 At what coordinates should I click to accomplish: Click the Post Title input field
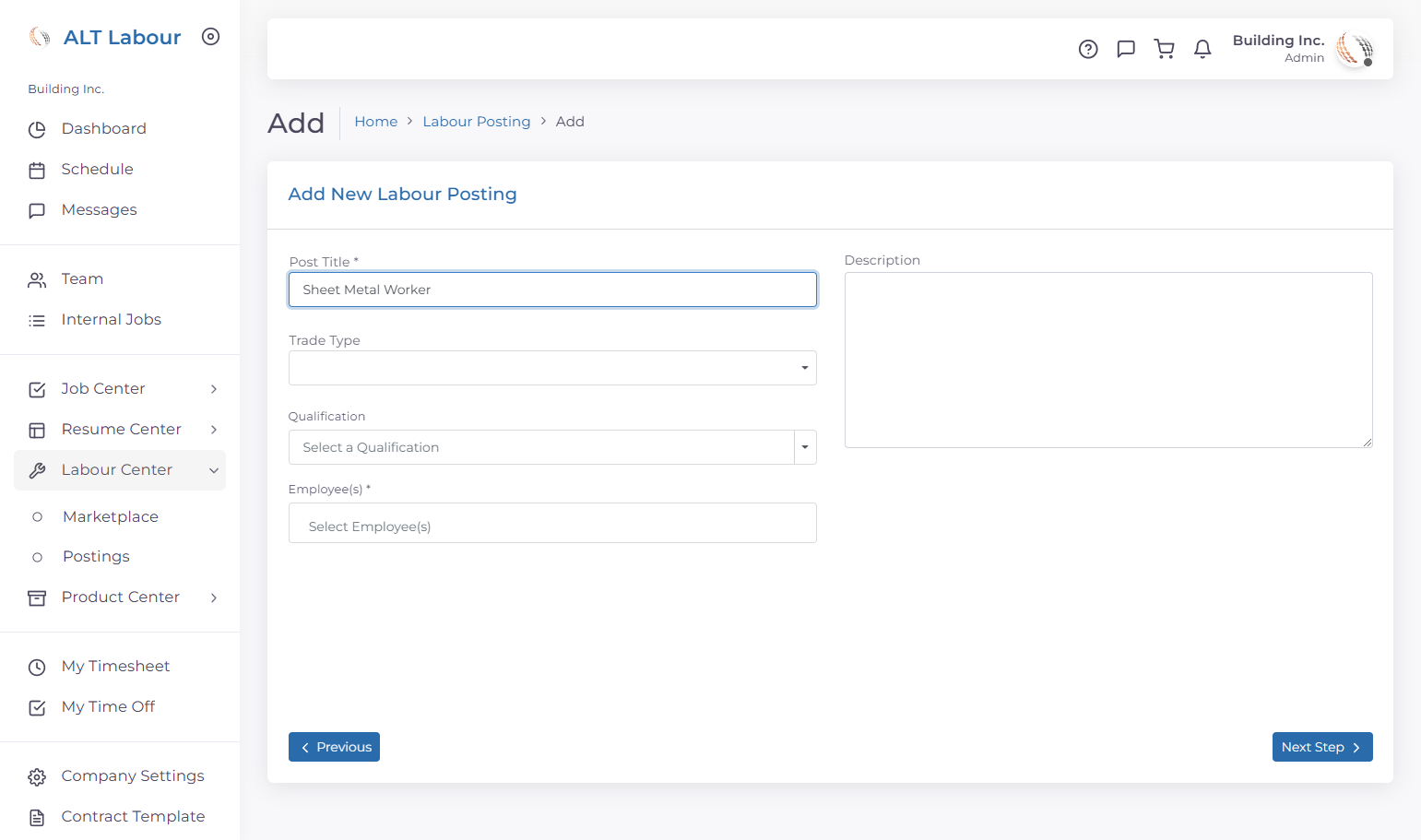(x=552, y=290)
